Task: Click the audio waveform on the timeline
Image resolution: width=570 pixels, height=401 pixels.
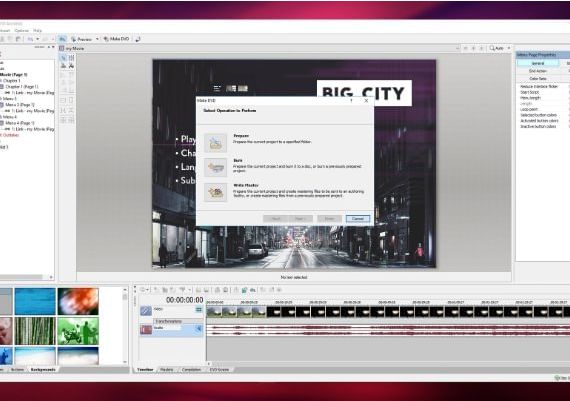Action: tap(387, 330)
